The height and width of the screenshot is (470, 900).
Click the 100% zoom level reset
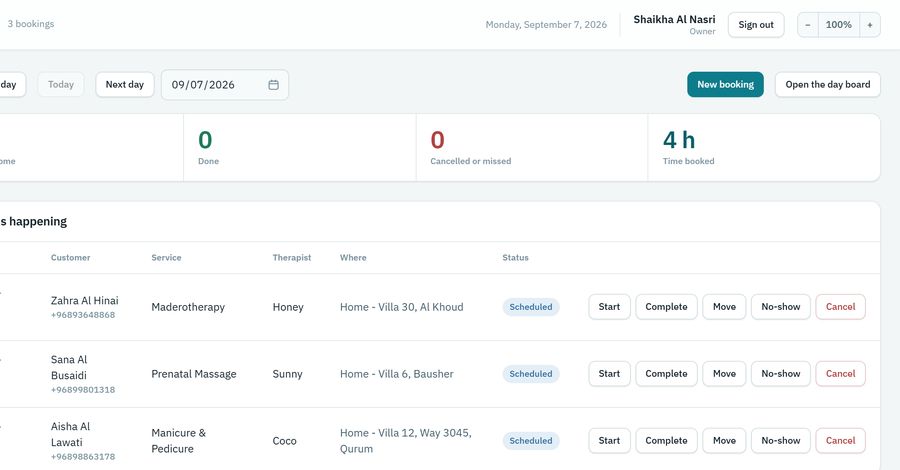(839, 25)
